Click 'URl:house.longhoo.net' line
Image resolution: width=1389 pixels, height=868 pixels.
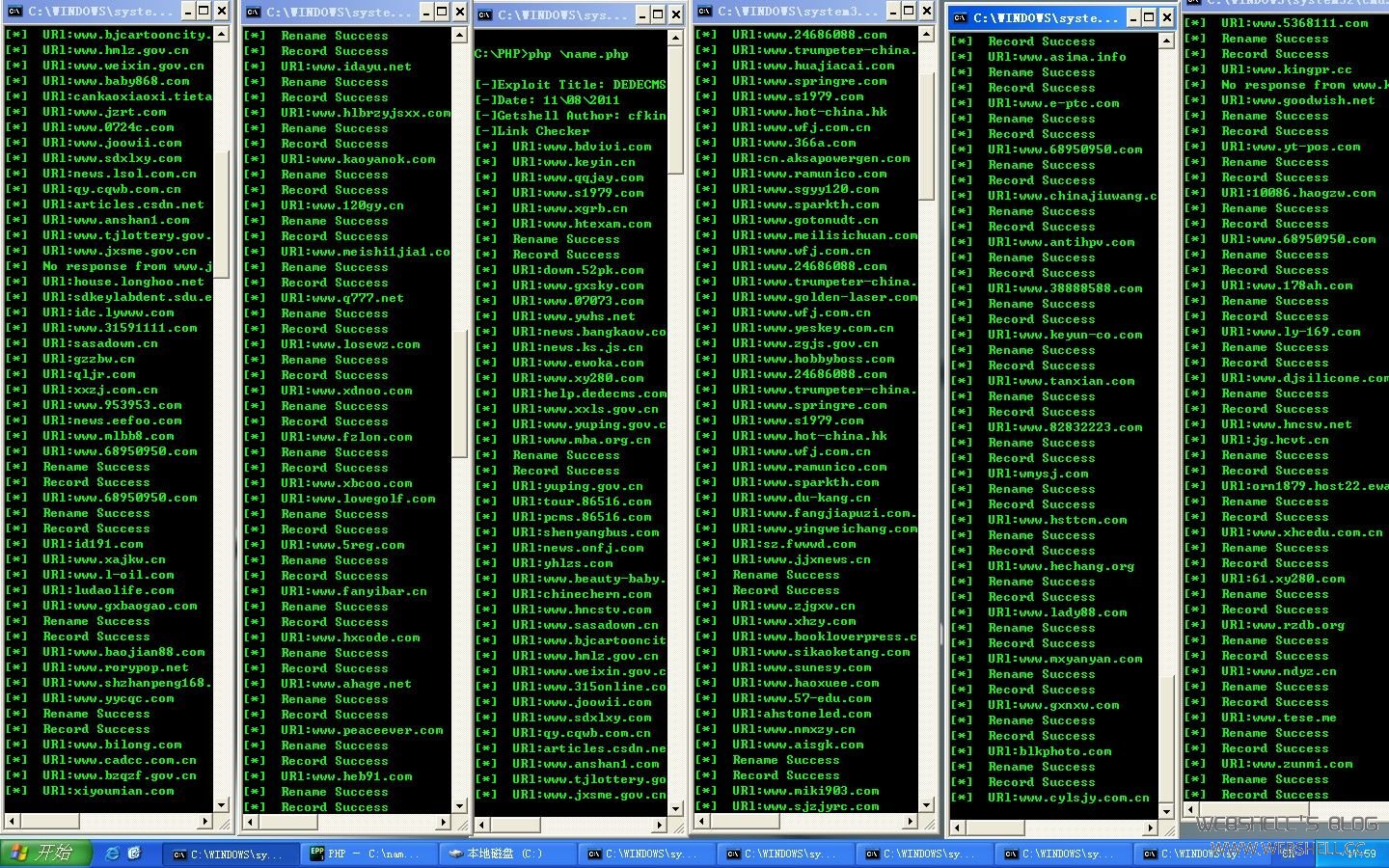(123, 282)
